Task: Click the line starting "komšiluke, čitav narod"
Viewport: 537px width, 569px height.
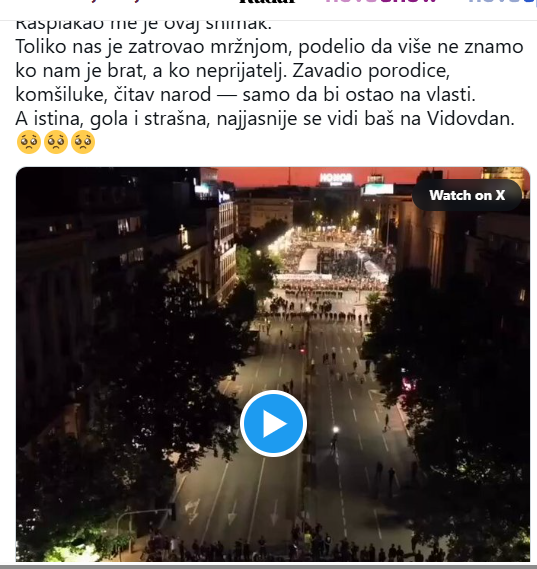Action: point(245,95)
